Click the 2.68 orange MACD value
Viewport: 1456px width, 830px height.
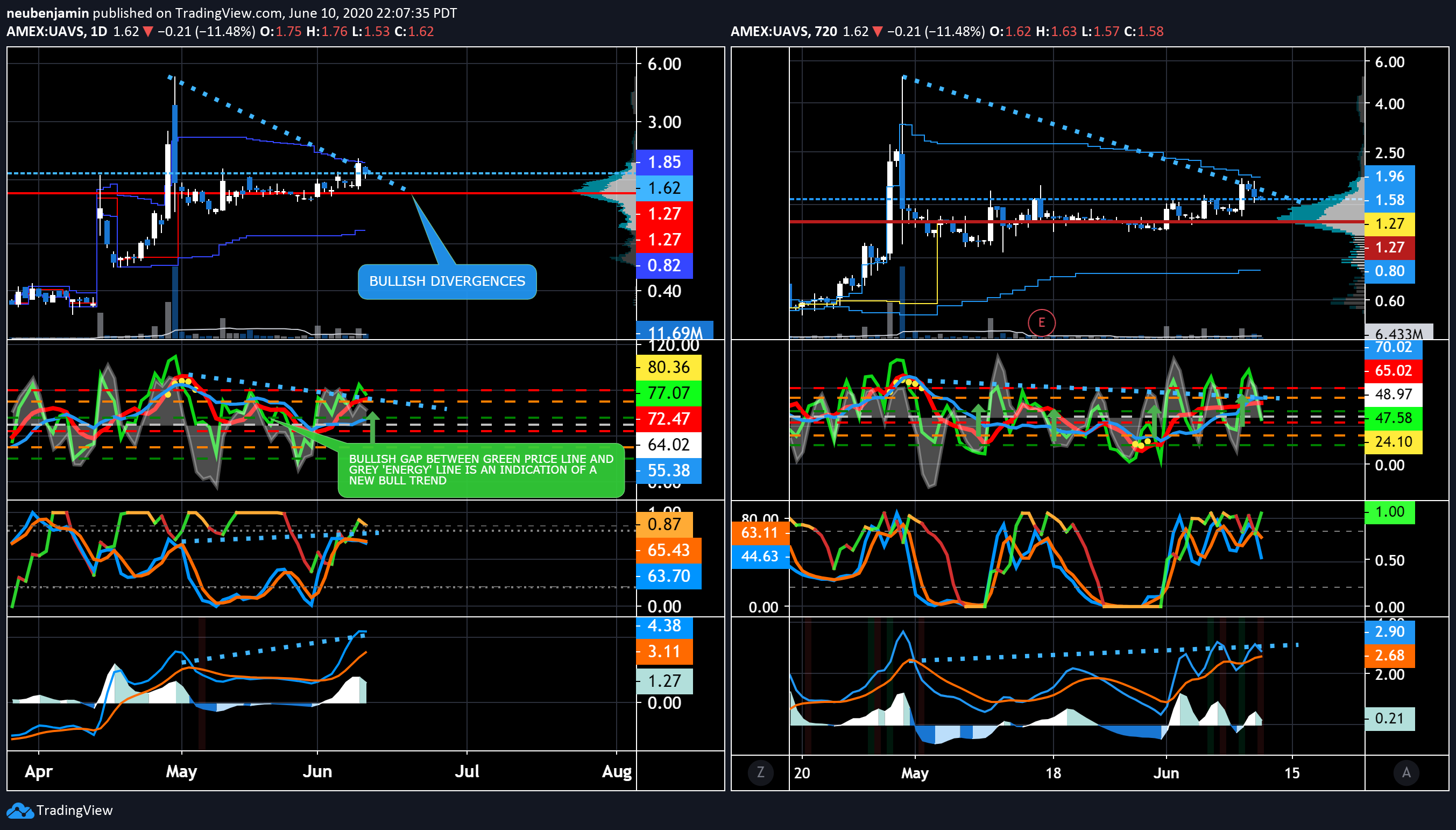point(1389,656)
